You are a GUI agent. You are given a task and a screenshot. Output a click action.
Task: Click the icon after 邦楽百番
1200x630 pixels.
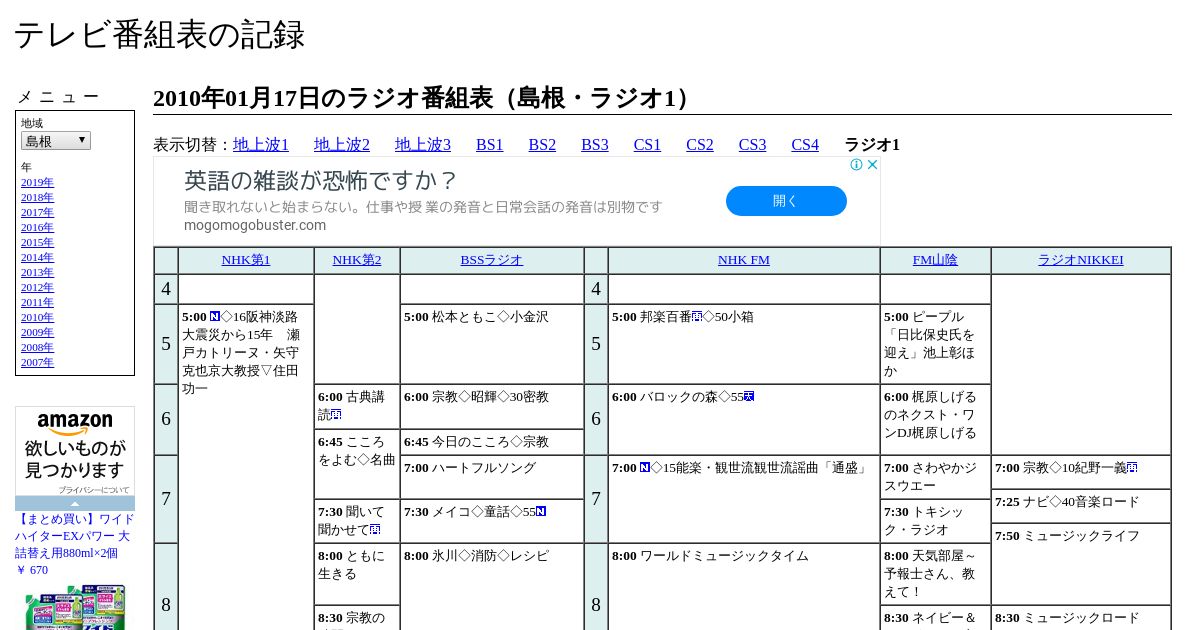697,317
